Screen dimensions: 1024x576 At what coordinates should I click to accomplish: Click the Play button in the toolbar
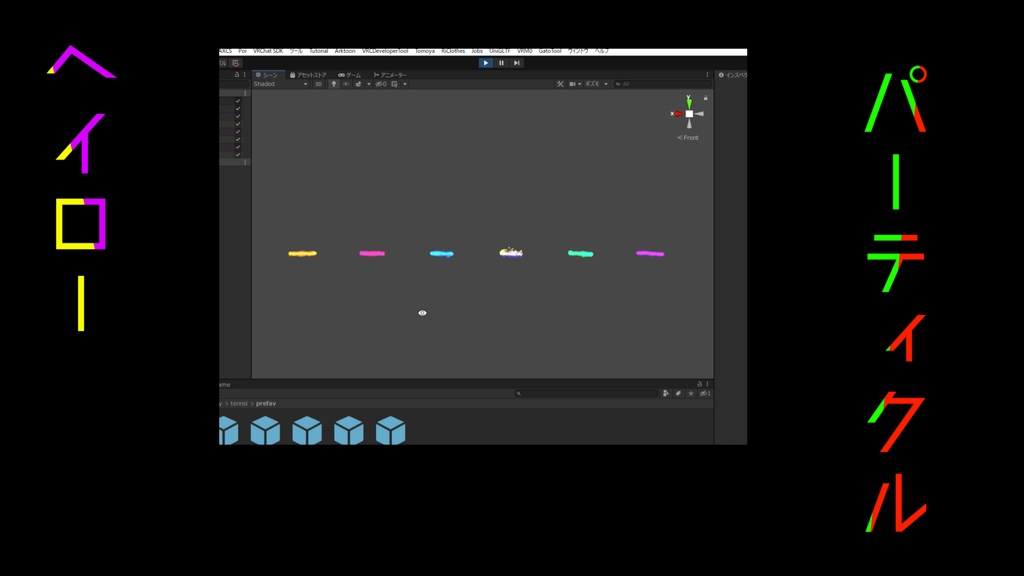[x=485, y=63]
